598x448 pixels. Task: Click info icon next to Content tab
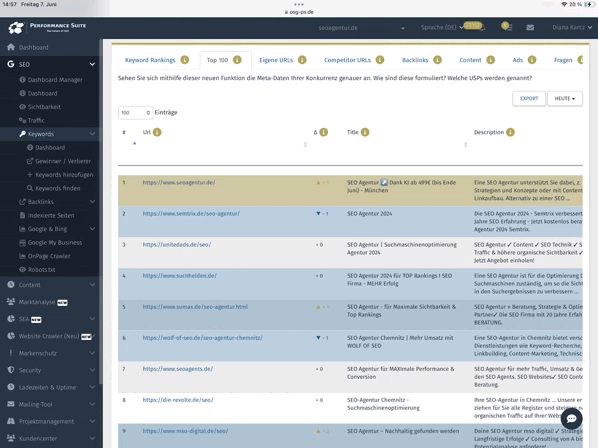(x=490, y=60)
